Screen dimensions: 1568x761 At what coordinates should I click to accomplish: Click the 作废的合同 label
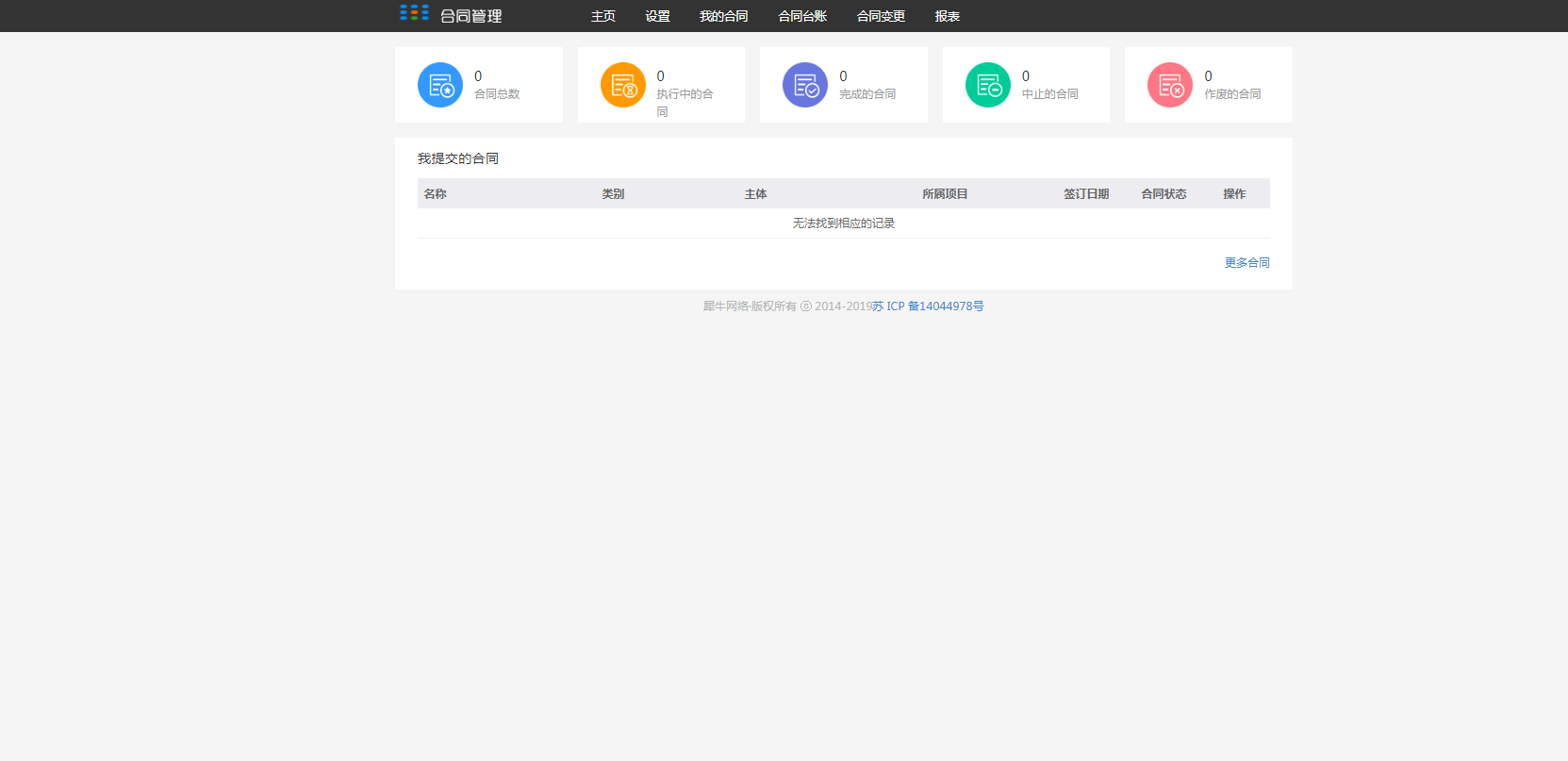click(1232, 94)
